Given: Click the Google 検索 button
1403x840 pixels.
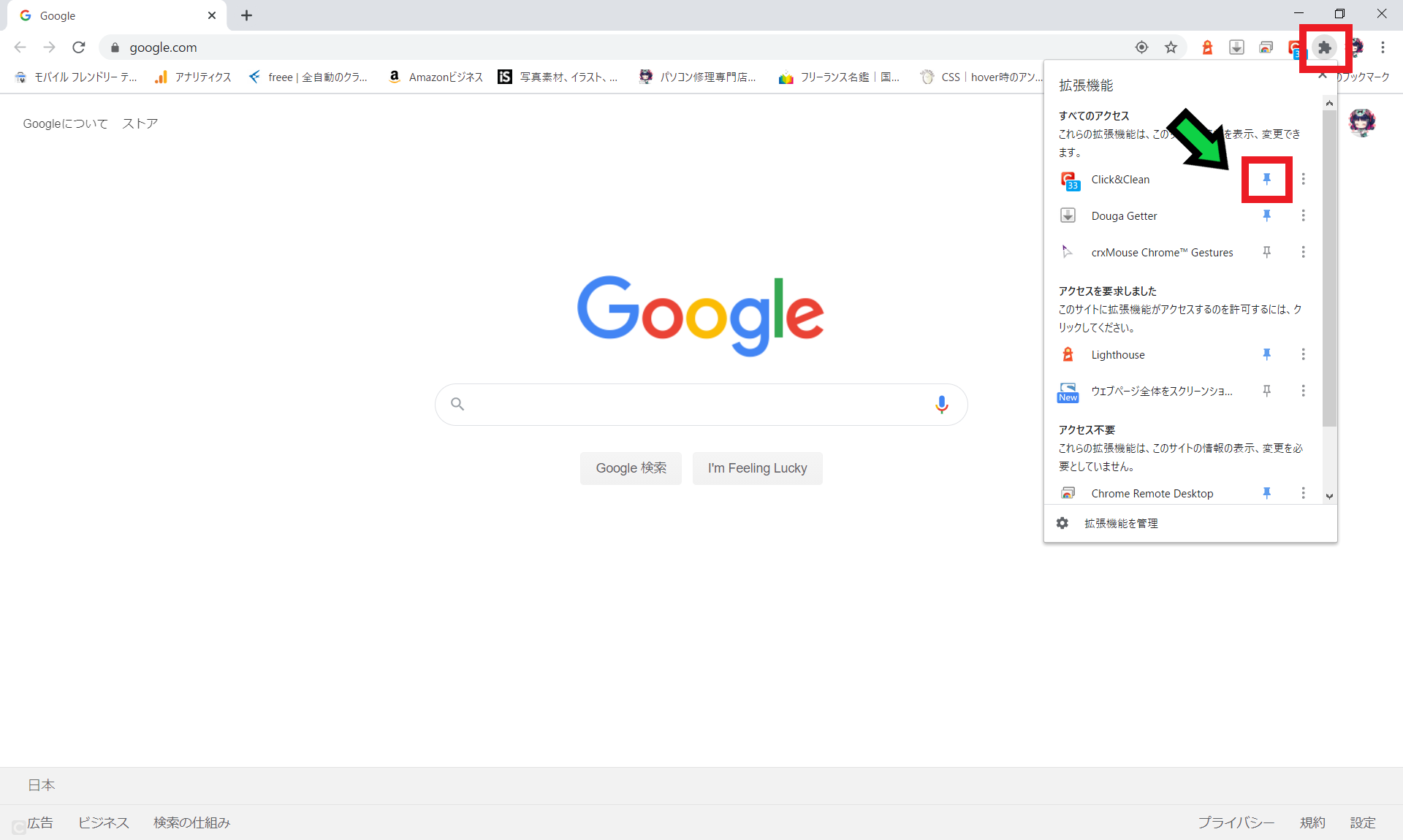Looking at the screenshot, I should click(x=631, y=468).
